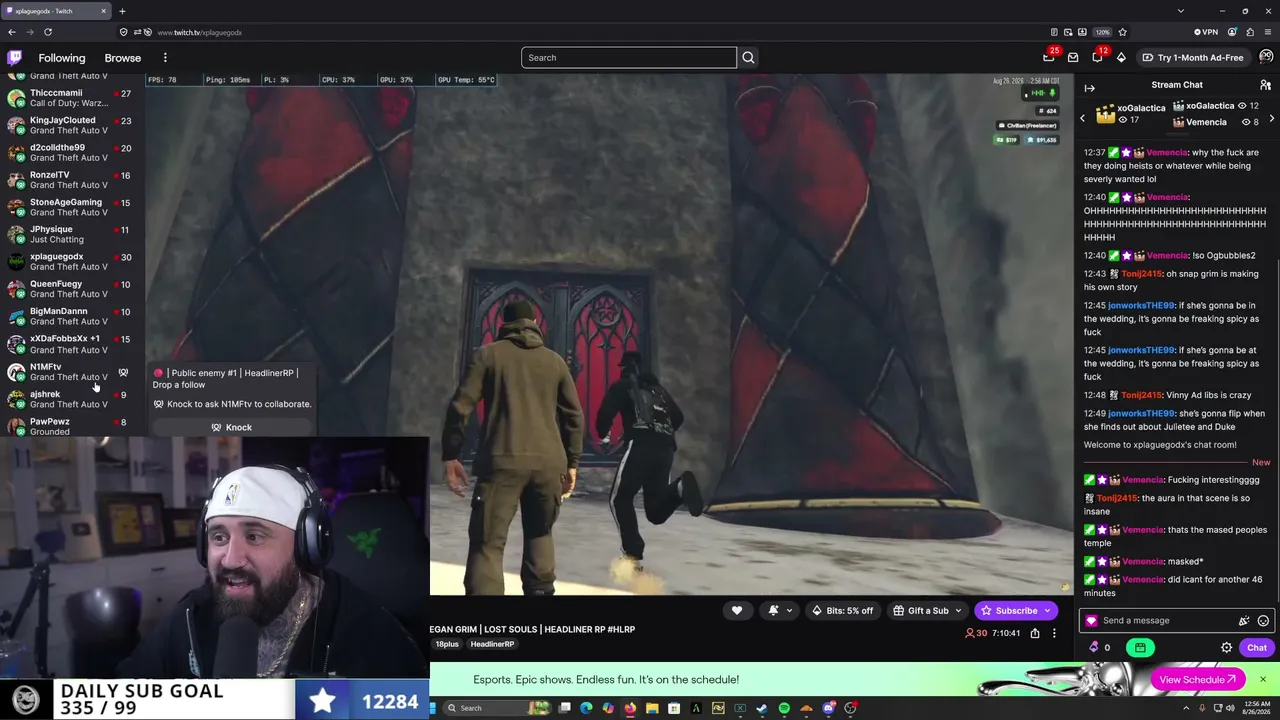This screenshot has height=720, width=1280.
Task: Open the Browse tab
Action: click(x=123, y=58)
